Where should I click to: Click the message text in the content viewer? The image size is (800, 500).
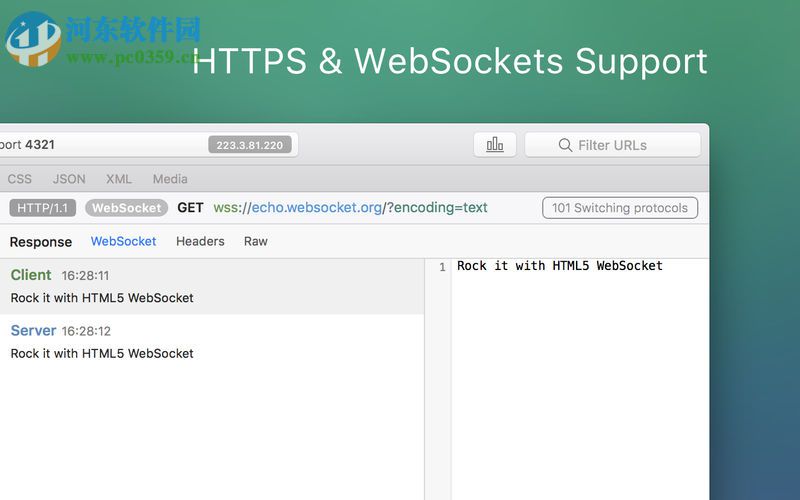click(x=560, y=266)
